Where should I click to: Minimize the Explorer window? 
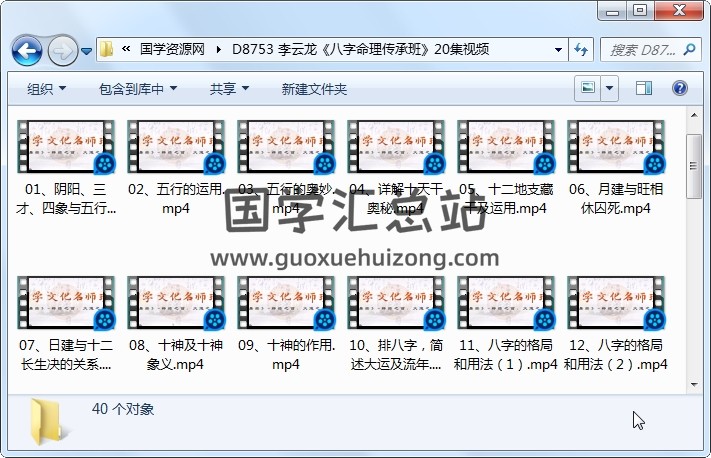pos(612,11)
